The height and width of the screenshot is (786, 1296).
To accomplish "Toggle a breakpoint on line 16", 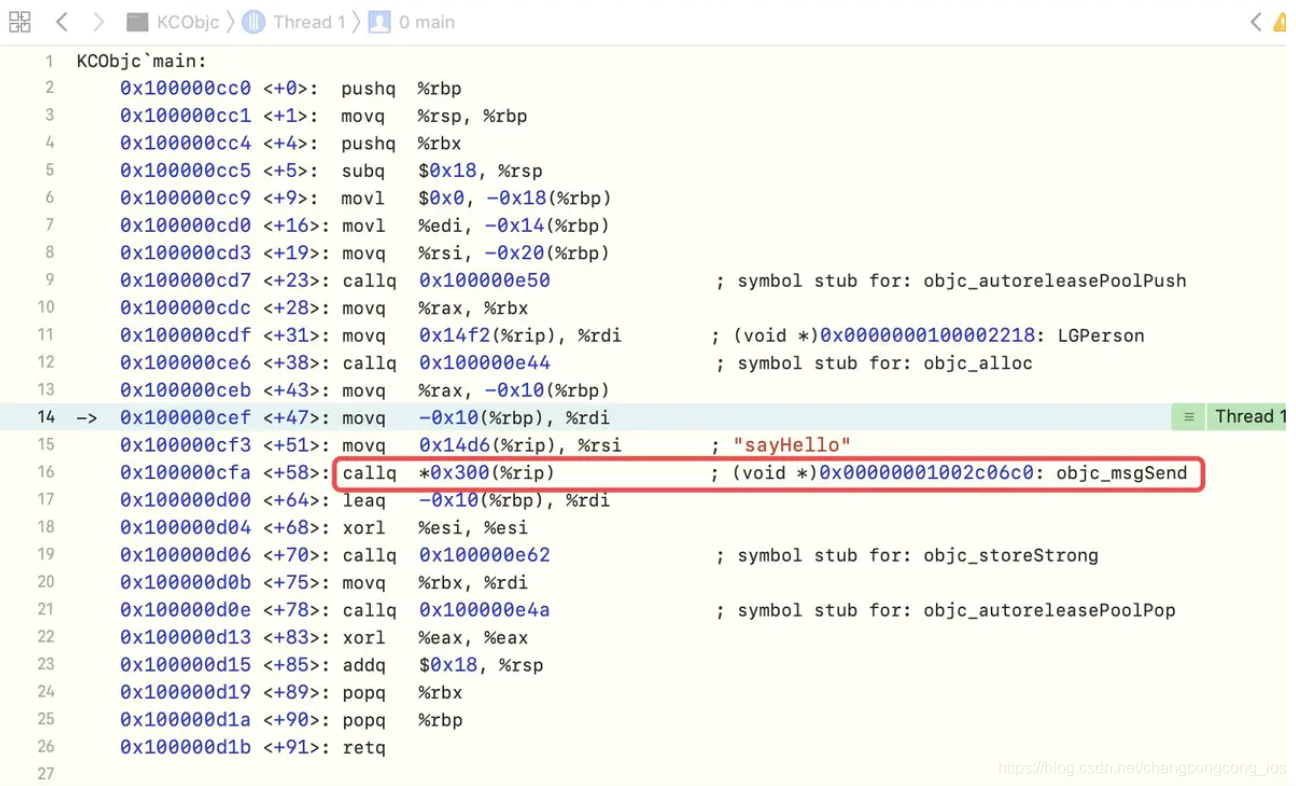I will click(46, 472).
